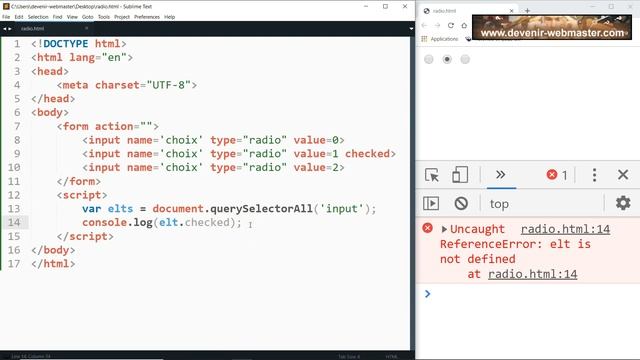Open the Sublime tab list dropdown arrow
The image size is (640, 360).
(411, 29)
